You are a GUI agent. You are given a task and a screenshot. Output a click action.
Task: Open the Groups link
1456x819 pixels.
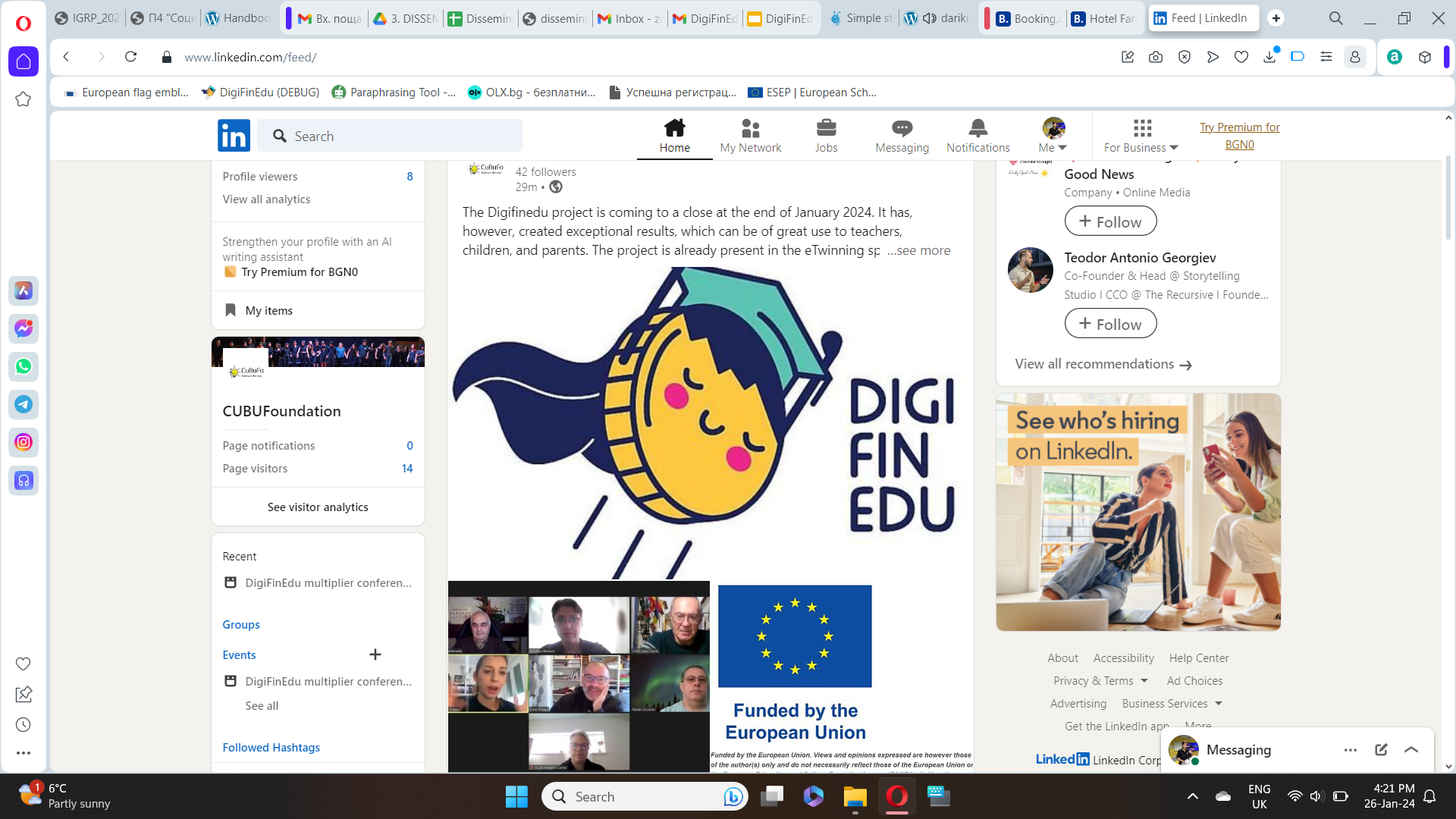point(241,624)
